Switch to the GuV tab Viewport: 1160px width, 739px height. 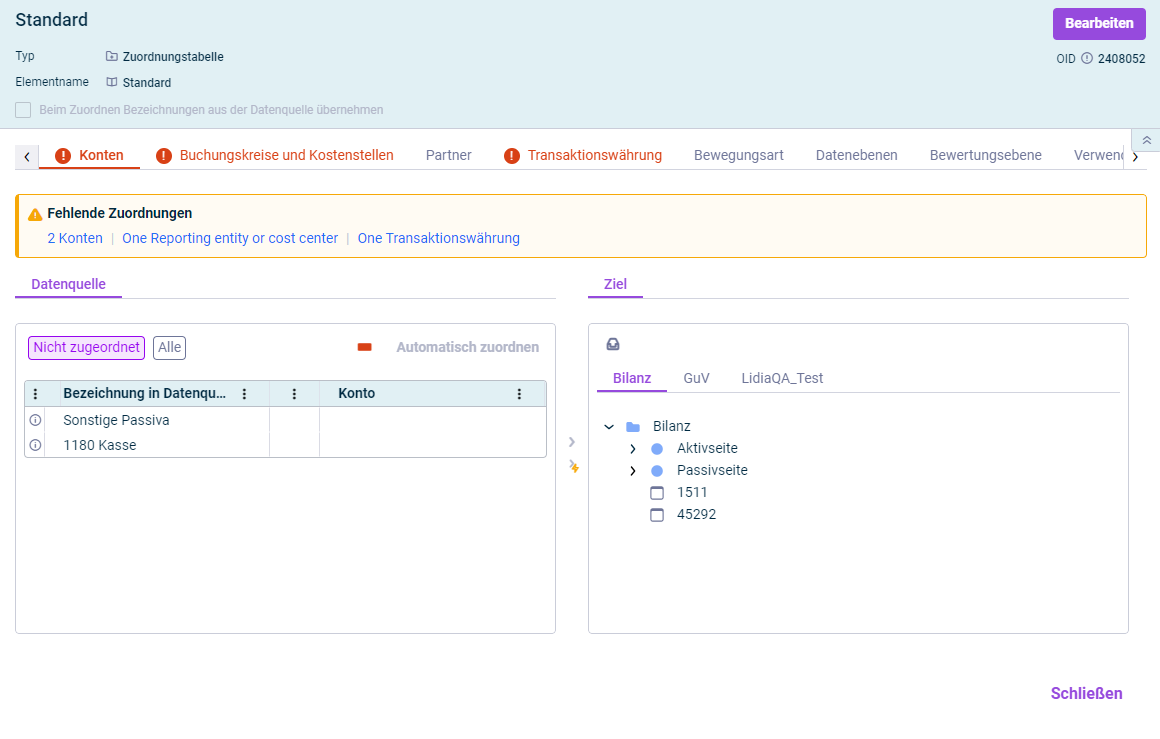pyautogui.click(x=696, y=378)
